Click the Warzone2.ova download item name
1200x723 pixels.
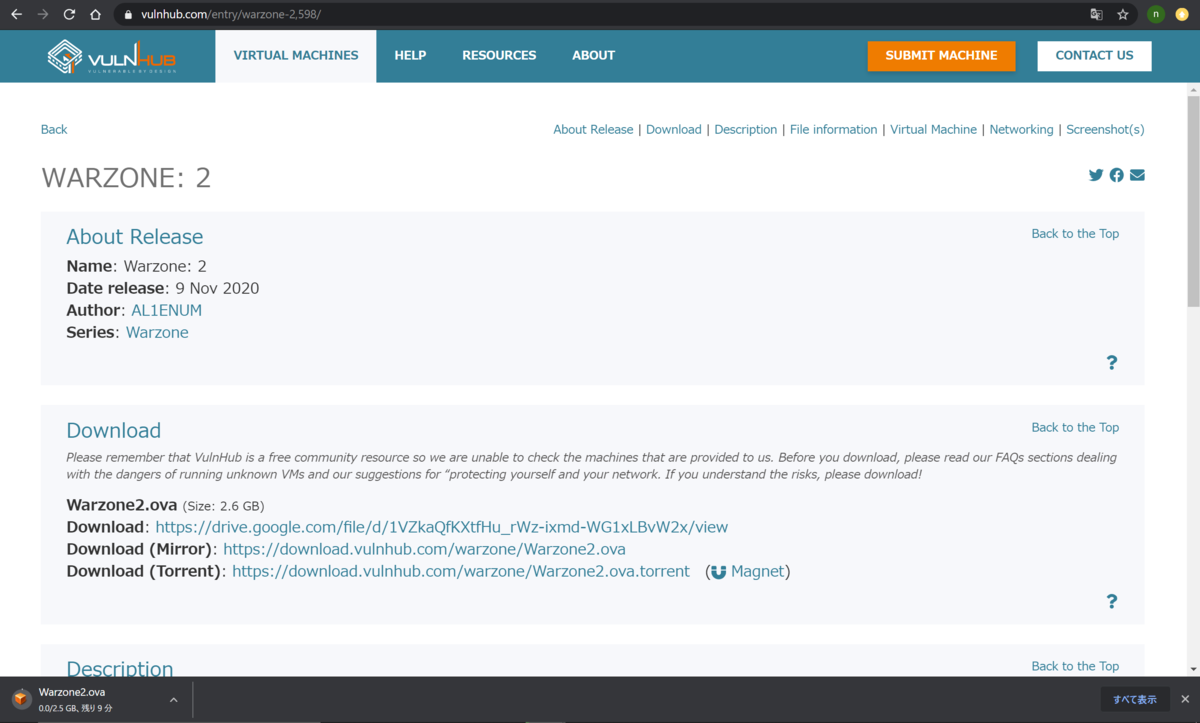click(71, 692)
